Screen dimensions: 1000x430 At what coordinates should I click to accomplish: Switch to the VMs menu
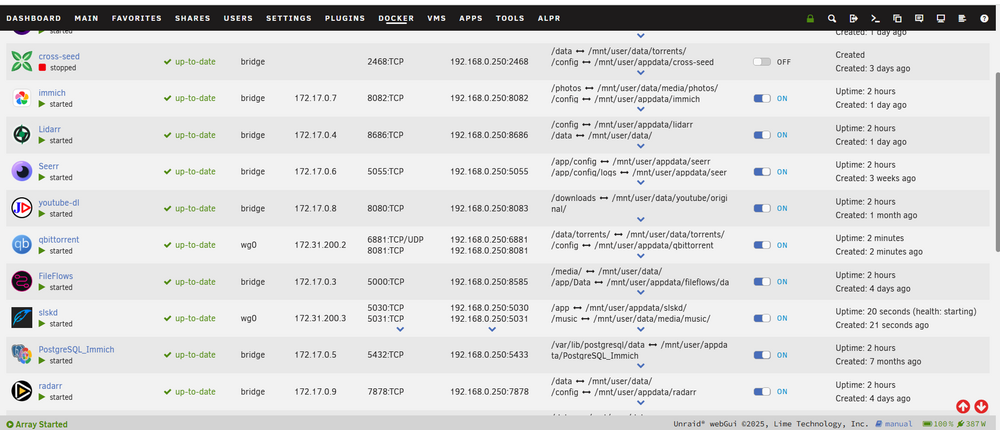[437, 19]
